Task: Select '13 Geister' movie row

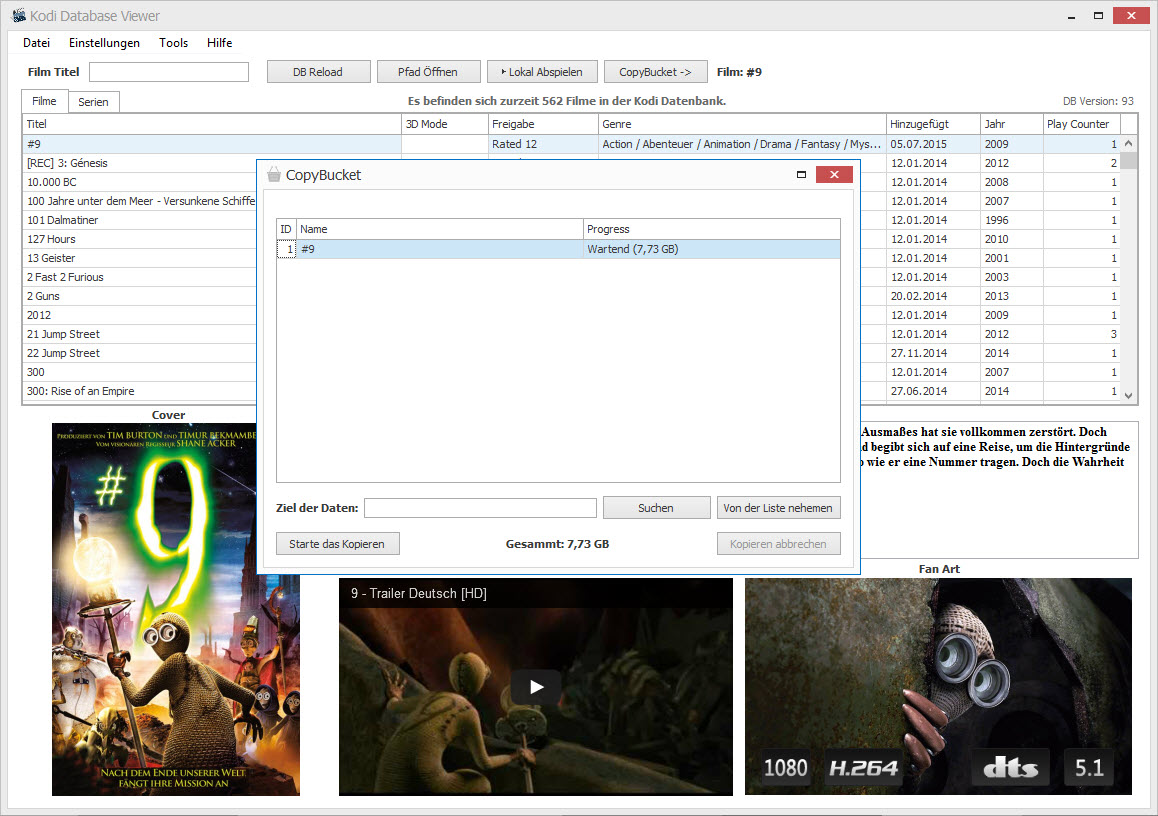Action: click(140, 258)
